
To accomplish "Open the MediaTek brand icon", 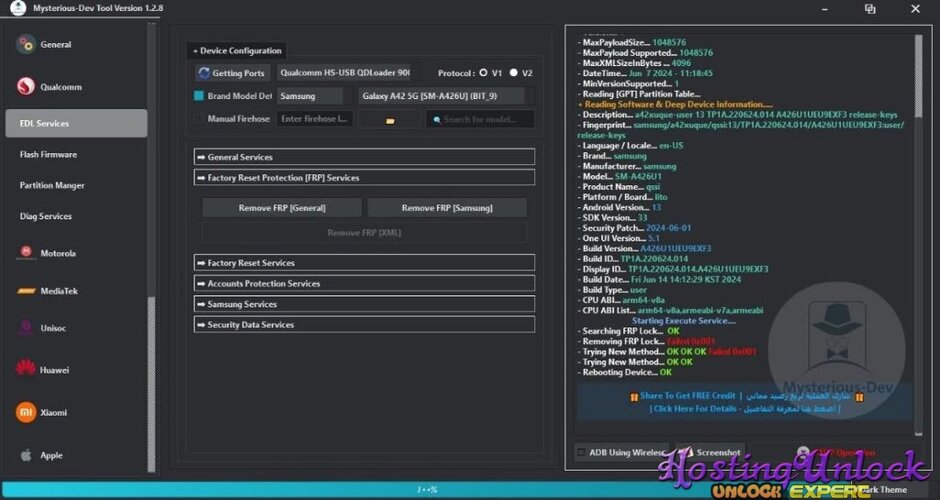I will [x=26, y=291].
